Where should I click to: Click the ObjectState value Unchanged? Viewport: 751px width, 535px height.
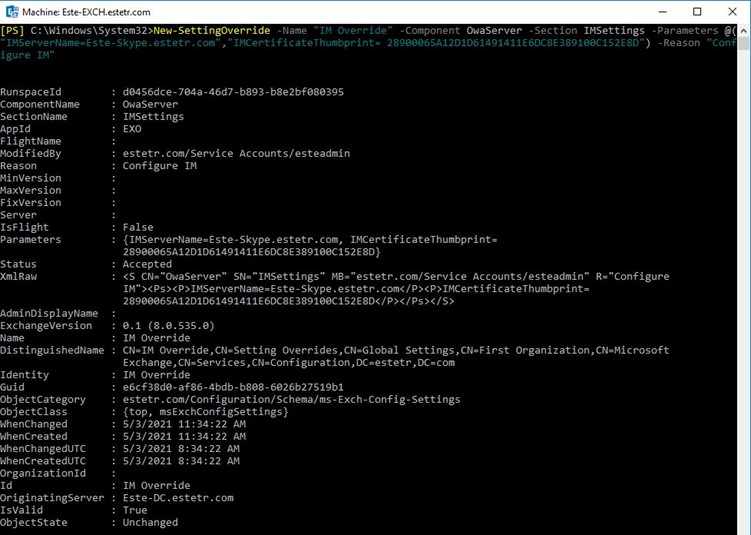[150, 523]
